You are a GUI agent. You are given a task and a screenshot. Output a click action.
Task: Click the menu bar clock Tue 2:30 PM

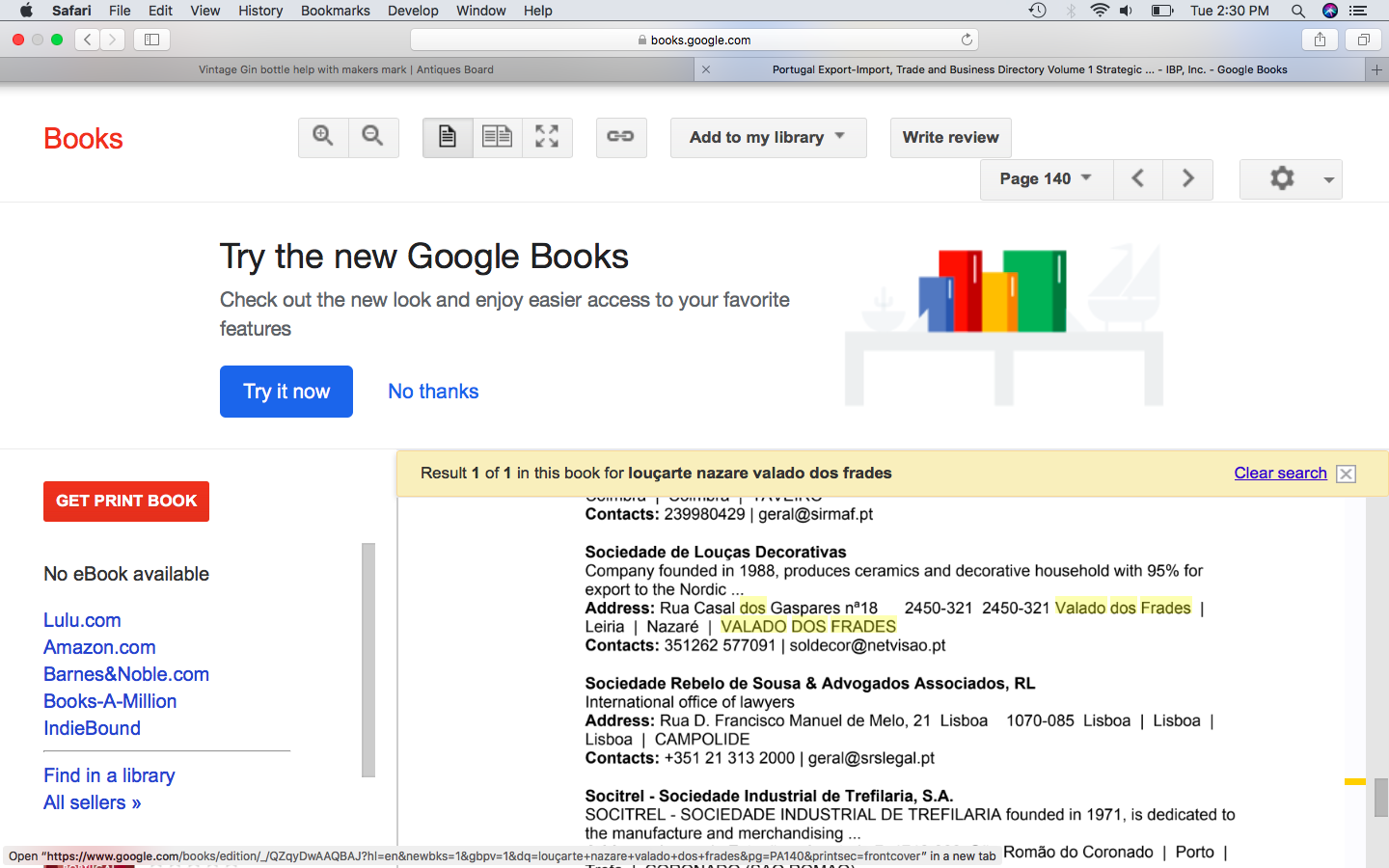(1230, 11)
